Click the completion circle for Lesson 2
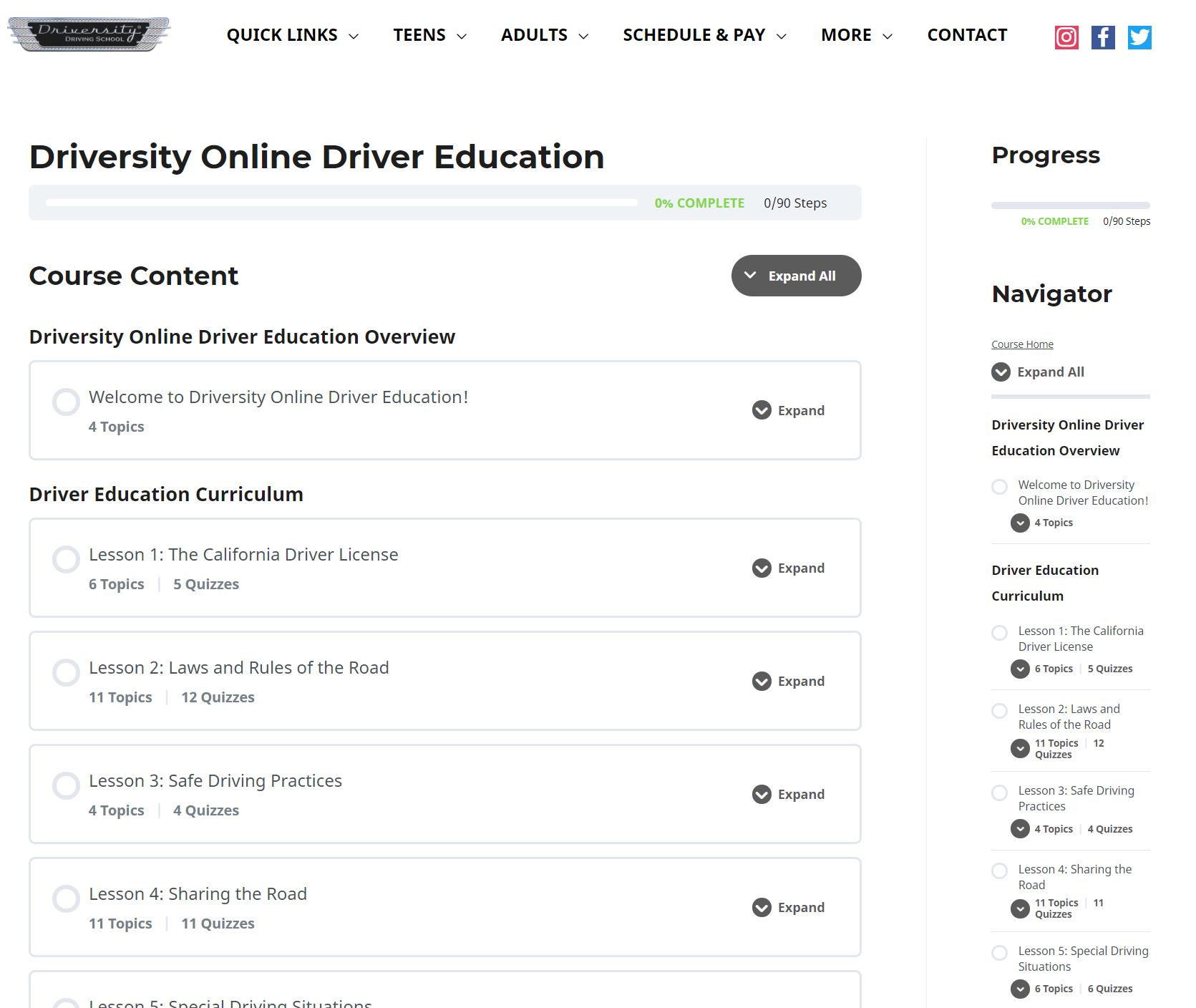The width and height of the screenshot is (1196, 1008). tap(66, 672)
